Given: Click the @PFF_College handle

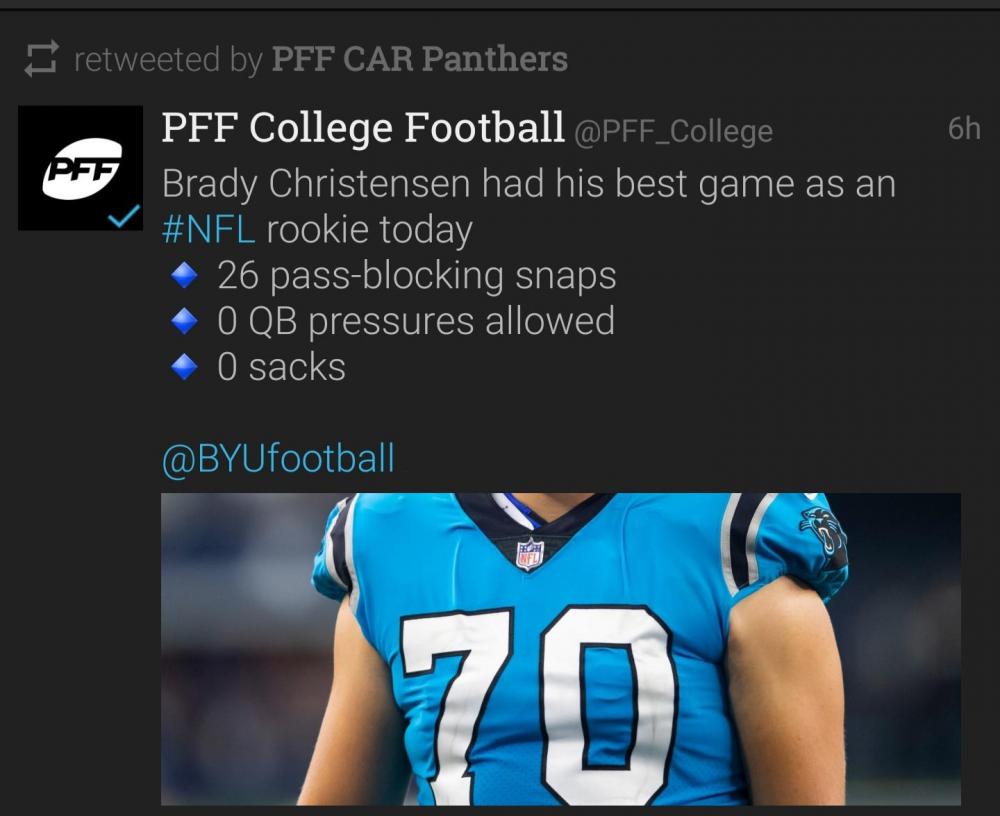Looking at the screenshot, I should coord(672,131).
